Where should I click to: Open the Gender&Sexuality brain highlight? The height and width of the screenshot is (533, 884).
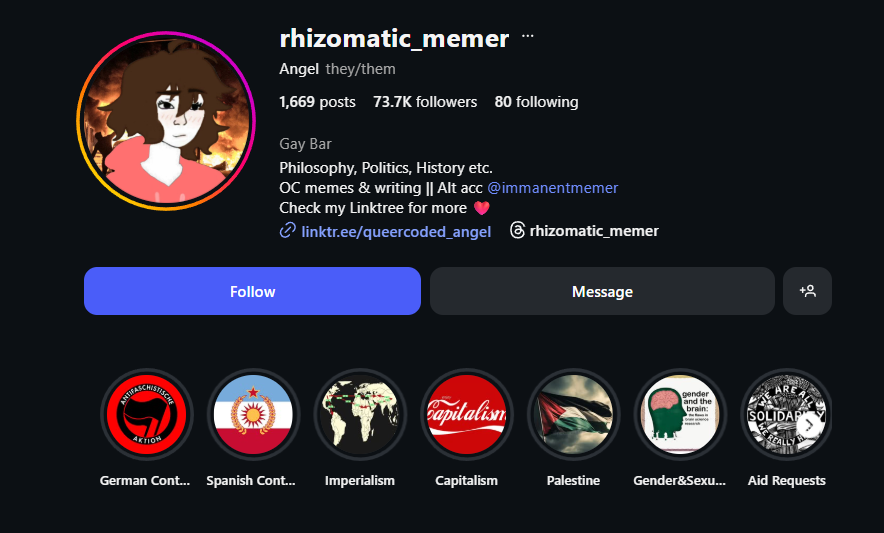click(680, 415)
